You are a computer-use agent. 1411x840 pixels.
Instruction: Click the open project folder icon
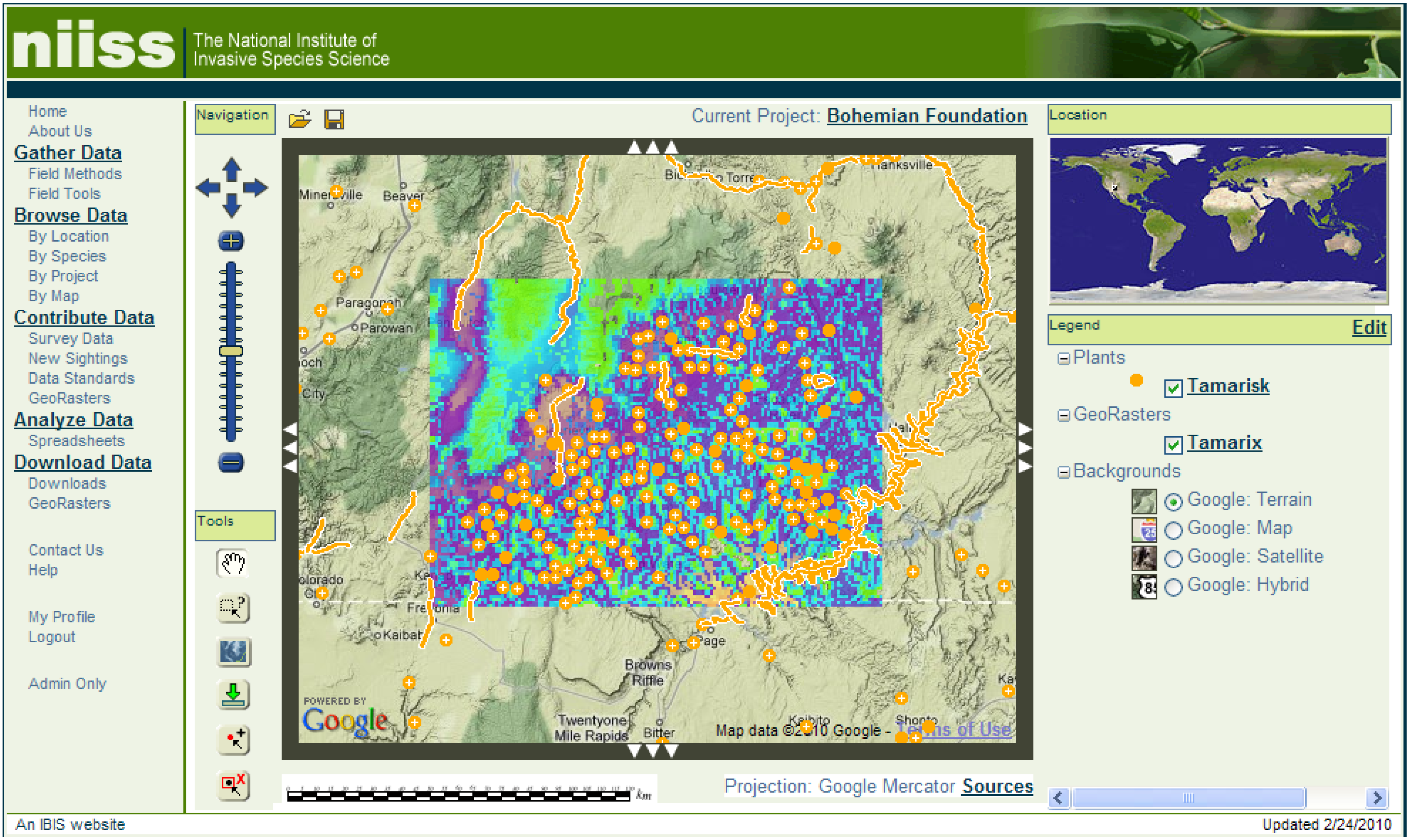pos(300,119)
